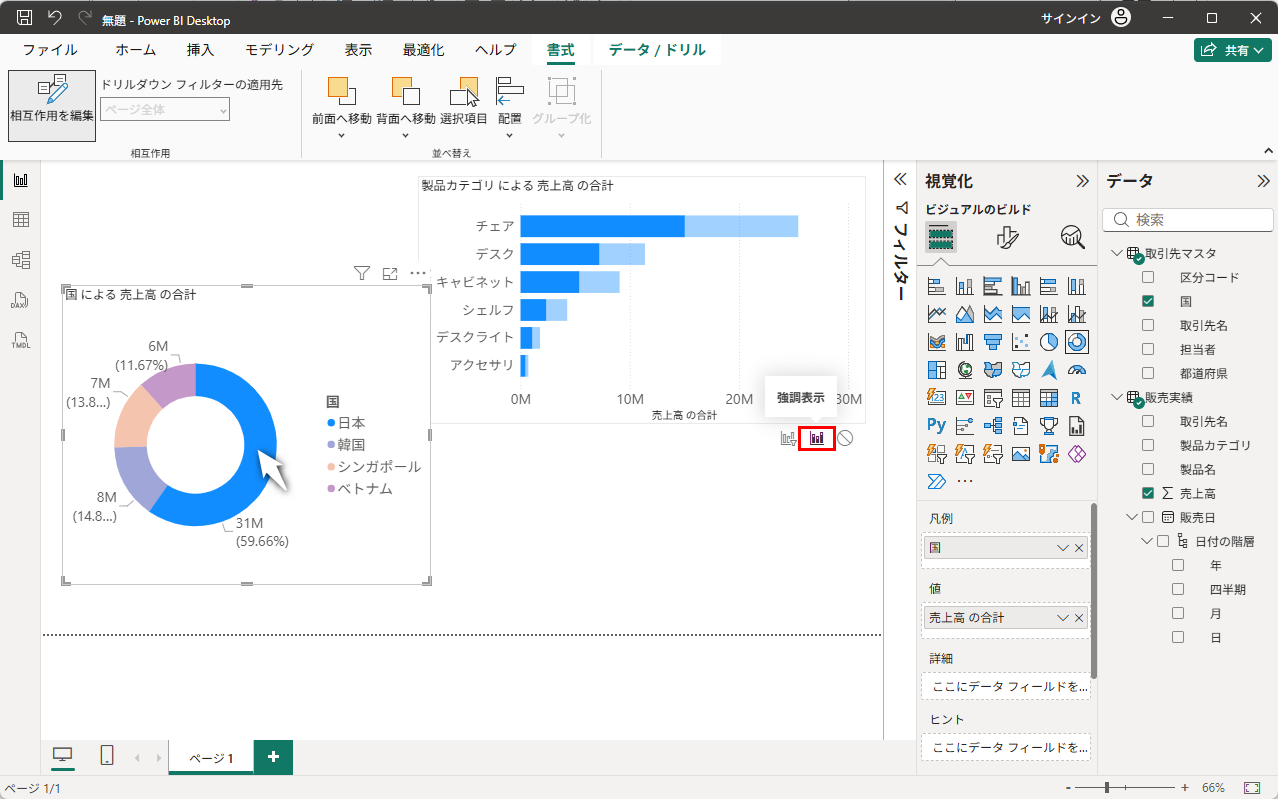
Task: Collapse the 販売実績 table
Action: tap(1117, 397)
